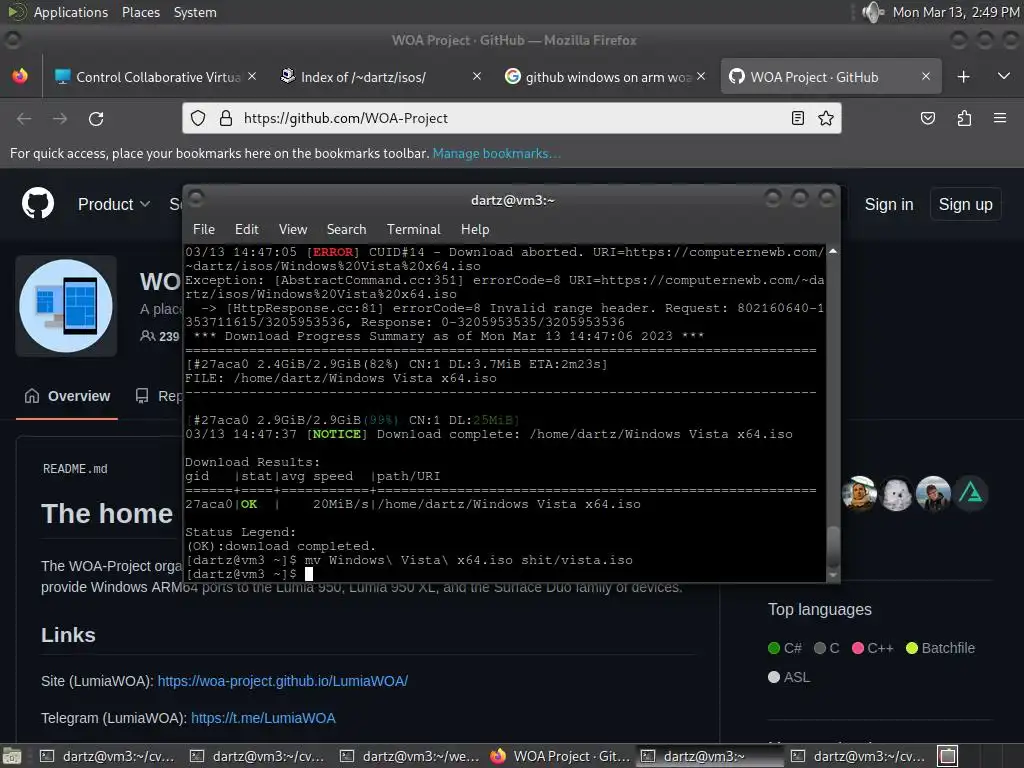Click the terminal scrollbar down arrow
The image size is (1024, 768).
click(833, 575)
